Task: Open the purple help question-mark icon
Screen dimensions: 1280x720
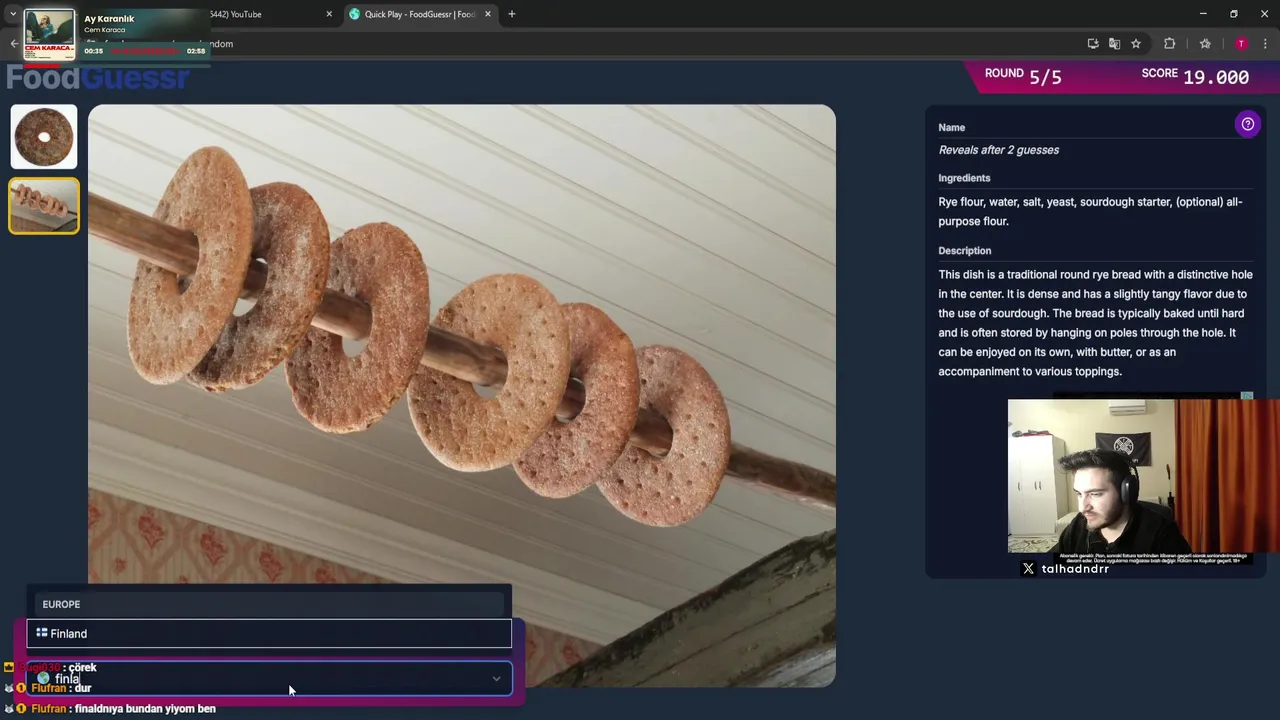Action: pyautogui.click(x=1247, y=125)
